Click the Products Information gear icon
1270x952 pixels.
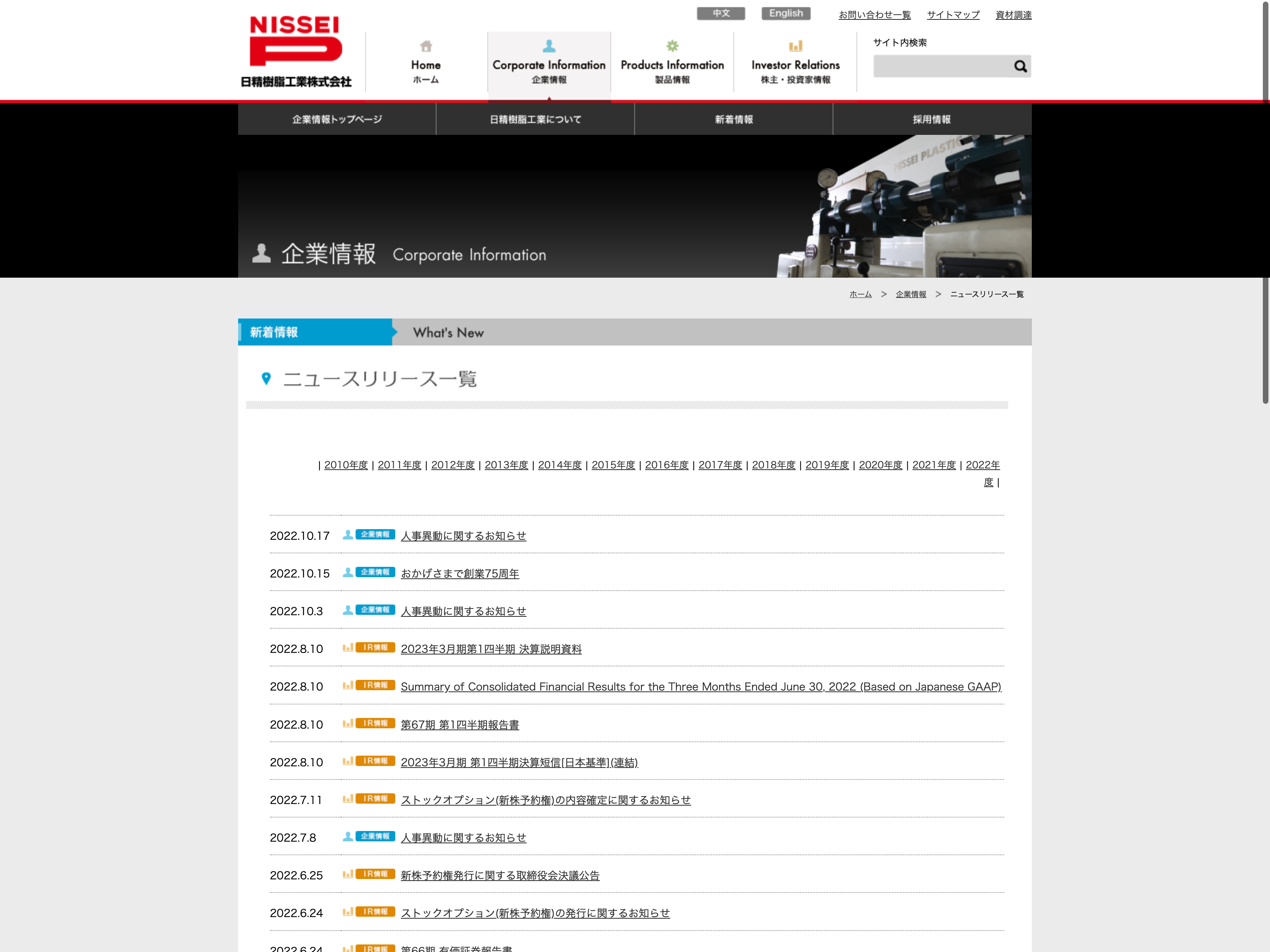(x=672, y=46)
